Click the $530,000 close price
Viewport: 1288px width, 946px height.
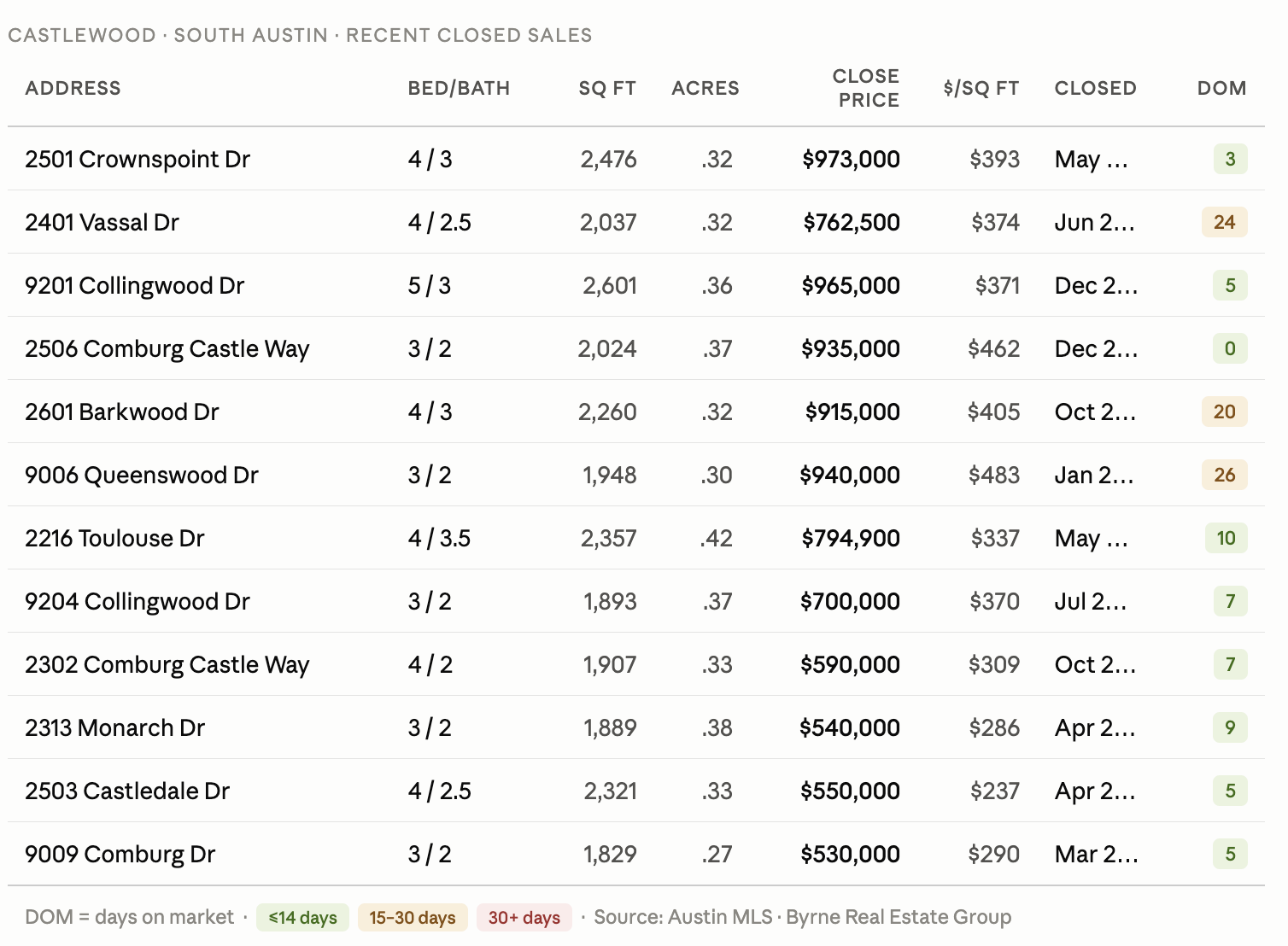click(x=850, y=854)
